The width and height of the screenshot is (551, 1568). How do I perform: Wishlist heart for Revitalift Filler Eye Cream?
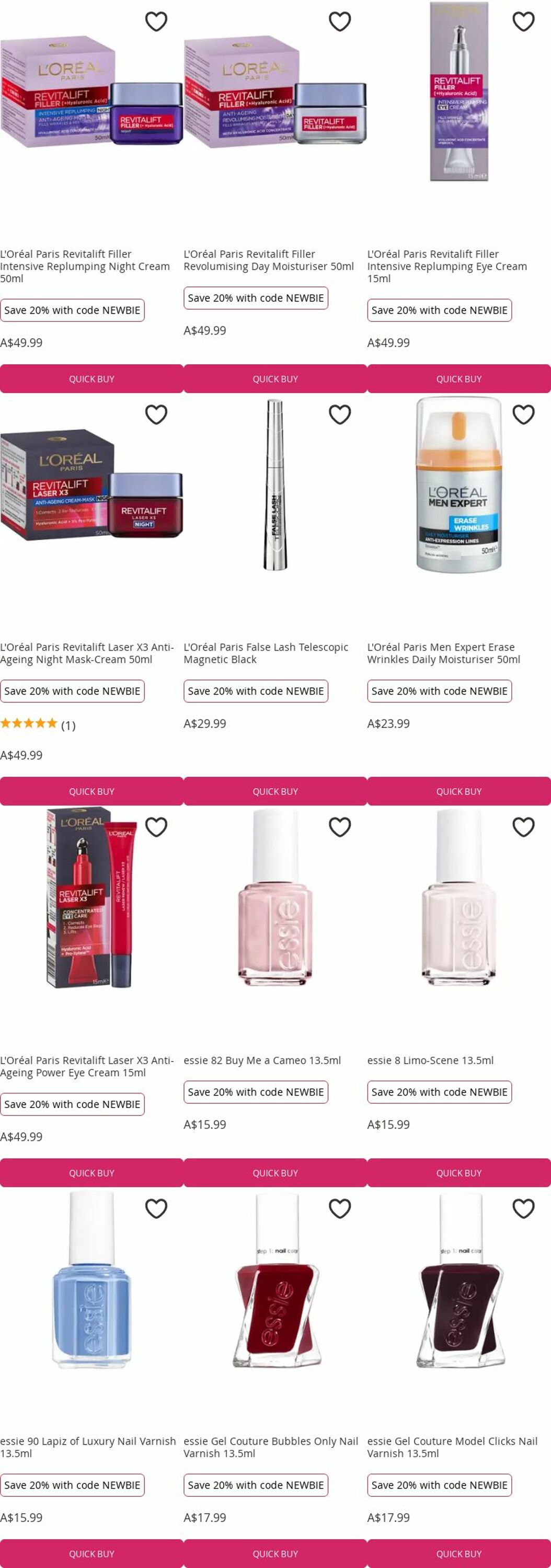pyautogui.click(x=524, y=21)
